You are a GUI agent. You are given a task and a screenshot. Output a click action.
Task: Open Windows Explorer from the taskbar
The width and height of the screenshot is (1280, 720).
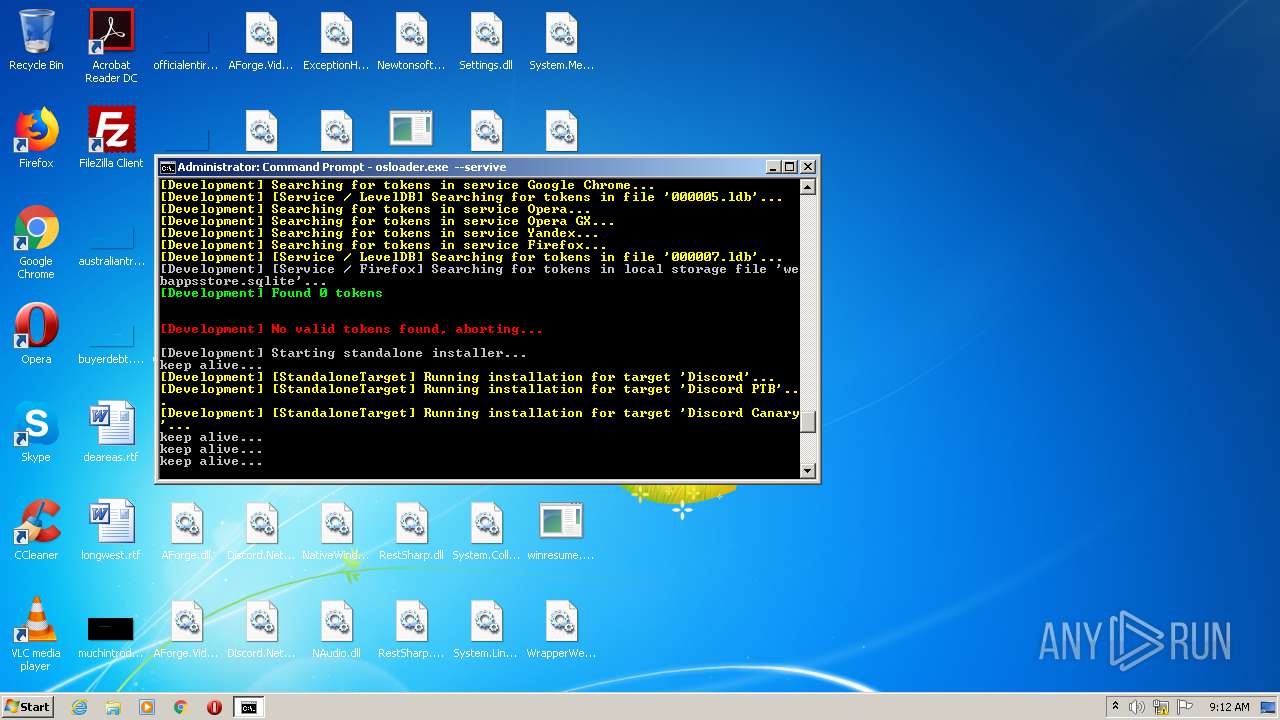click(x=113, y=707)
